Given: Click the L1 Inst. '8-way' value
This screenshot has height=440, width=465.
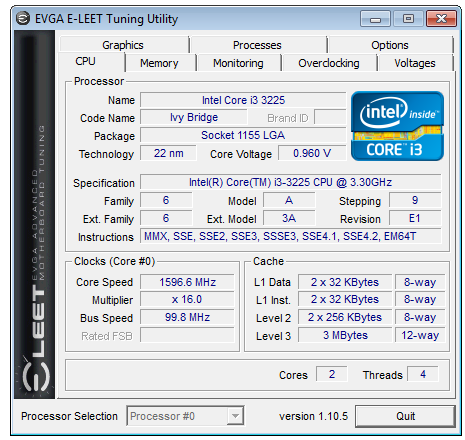Looking at the screenshot, I should click(x=420, y=299).
